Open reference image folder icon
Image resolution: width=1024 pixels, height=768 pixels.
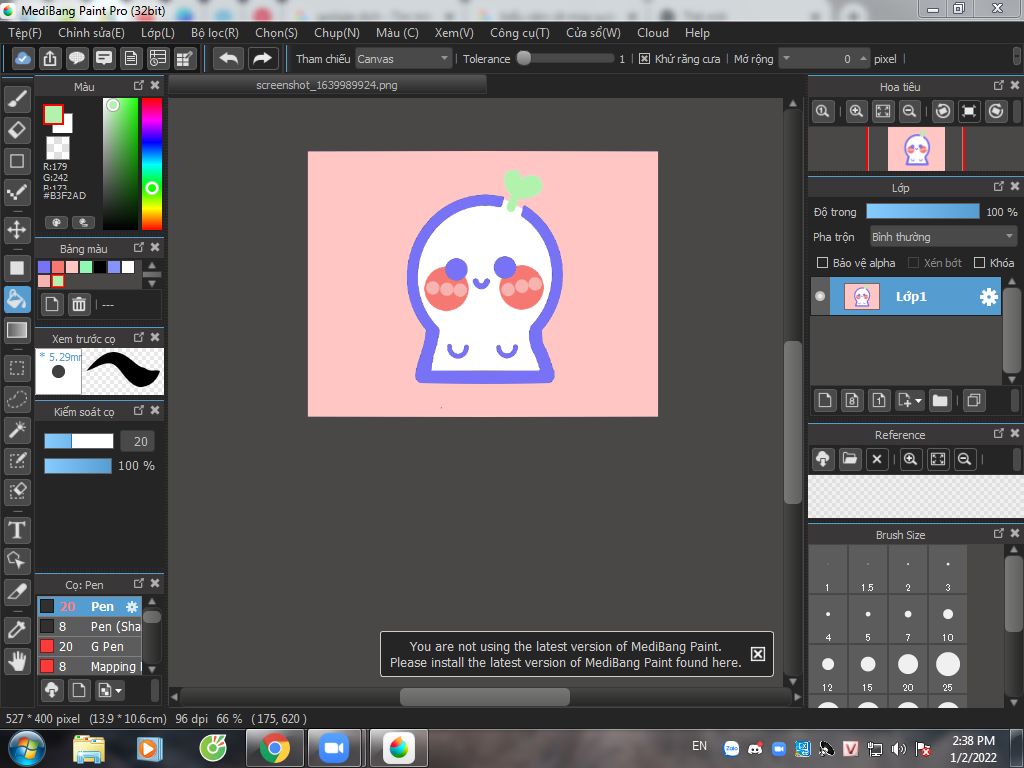[850, 459]
